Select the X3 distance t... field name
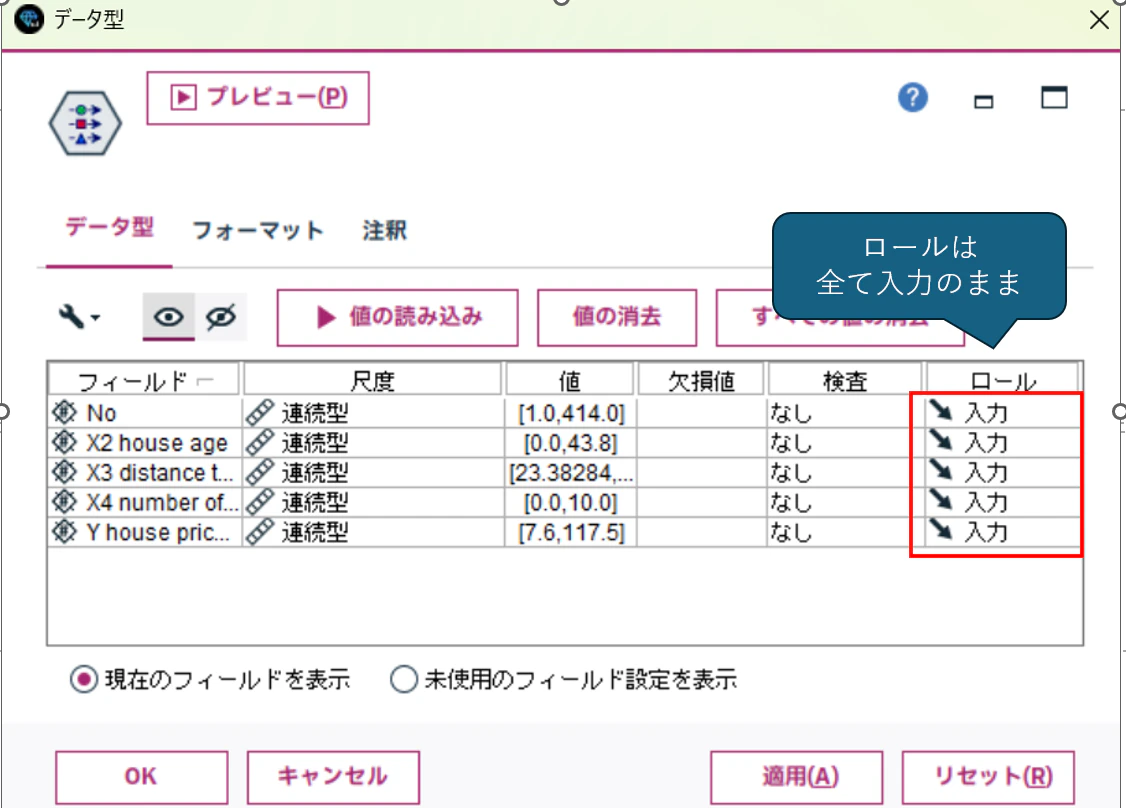The image size is (1126, 808). click(160, 473)
